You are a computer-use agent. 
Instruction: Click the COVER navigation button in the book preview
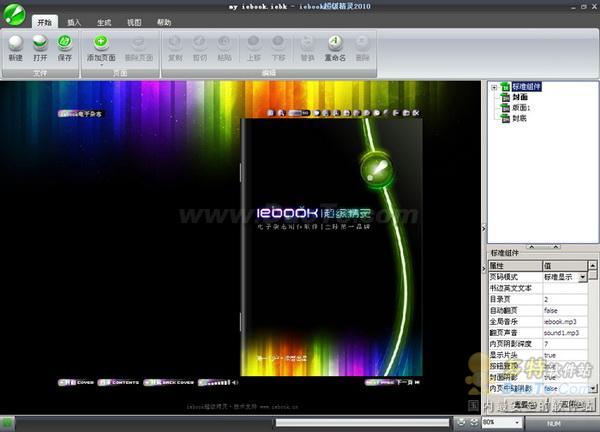tap(76, 382)
